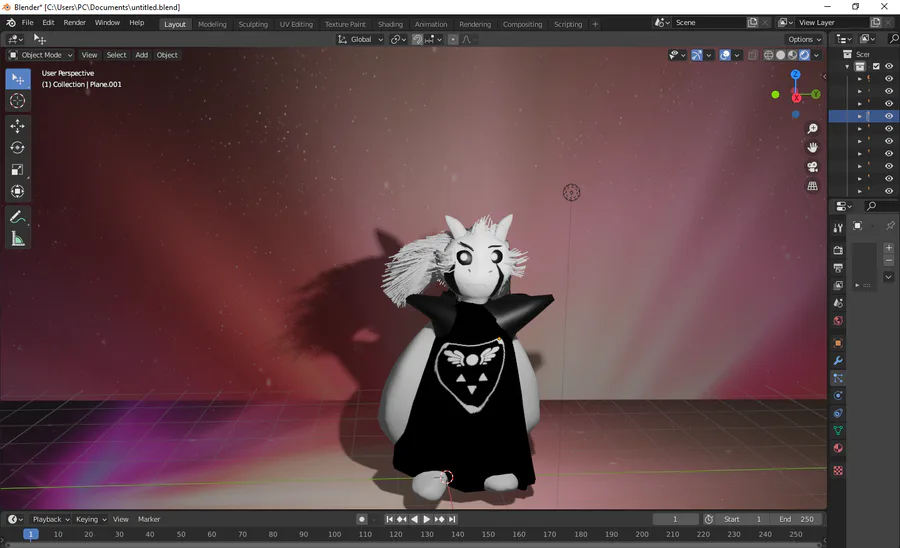Pick the Annotate pencil tool
This screenshot has height=548, width=900.
18,217
